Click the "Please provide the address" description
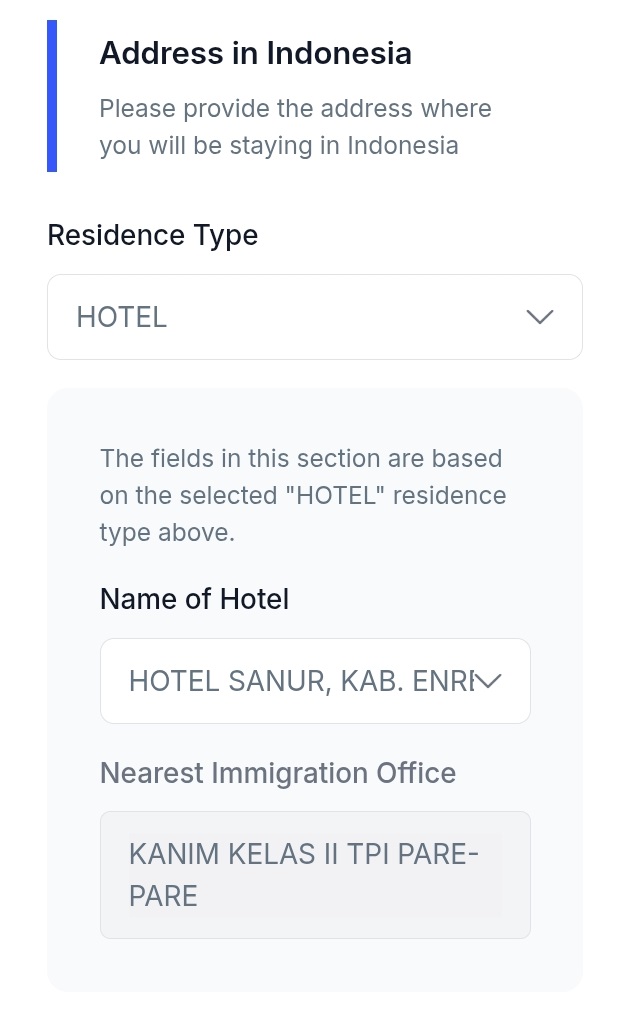The width and height of the screenshot is (621, 1025). pyautogui.click(x=295, y=108)
